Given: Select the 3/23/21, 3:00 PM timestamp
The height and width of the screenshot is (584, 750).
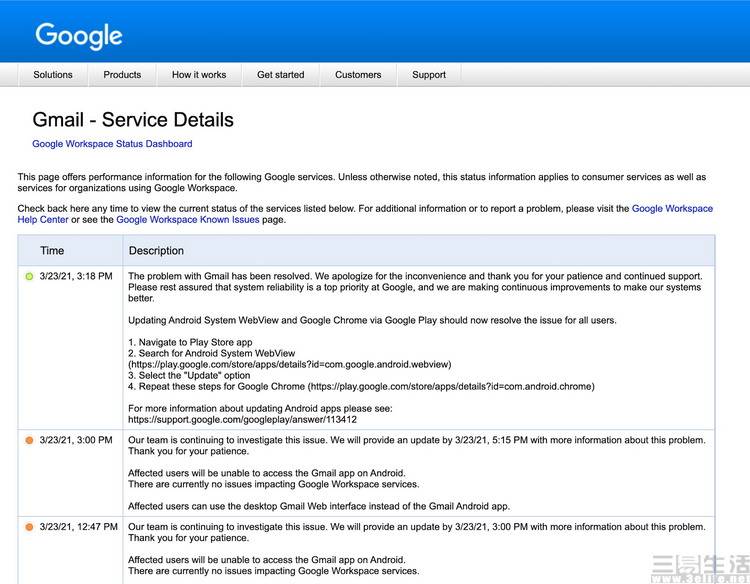Looking at the screenshot, I should pos(76,440).
